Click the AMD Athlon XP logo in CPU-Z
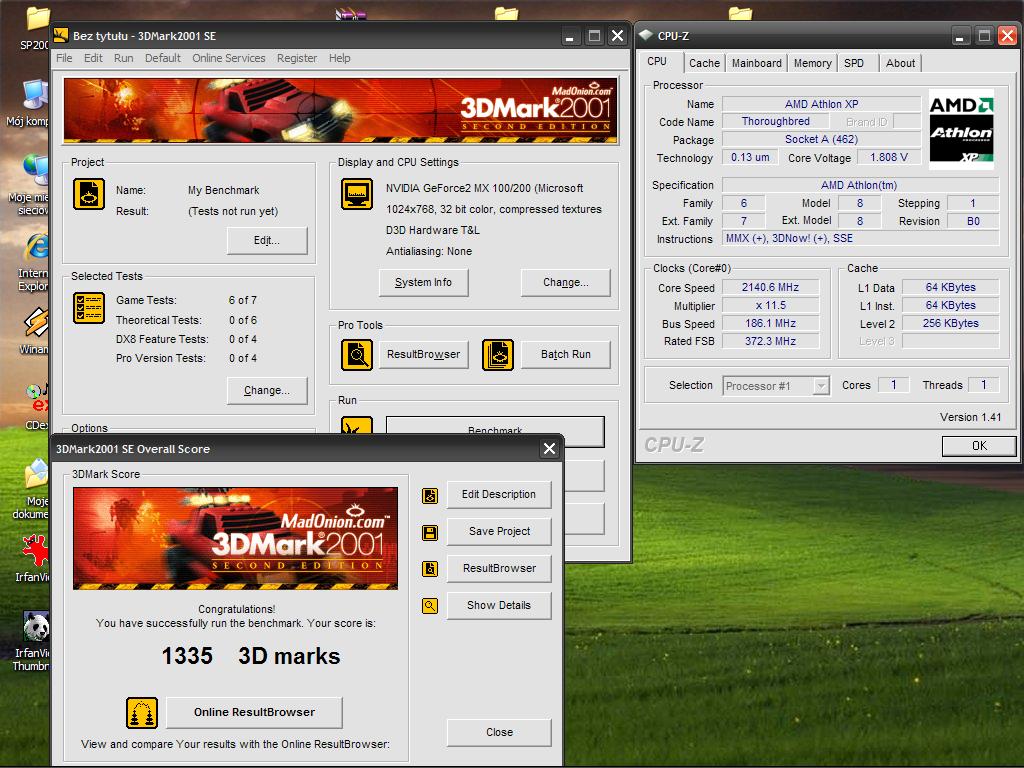This screenshot has width=1024, height=768. (961, 129)
